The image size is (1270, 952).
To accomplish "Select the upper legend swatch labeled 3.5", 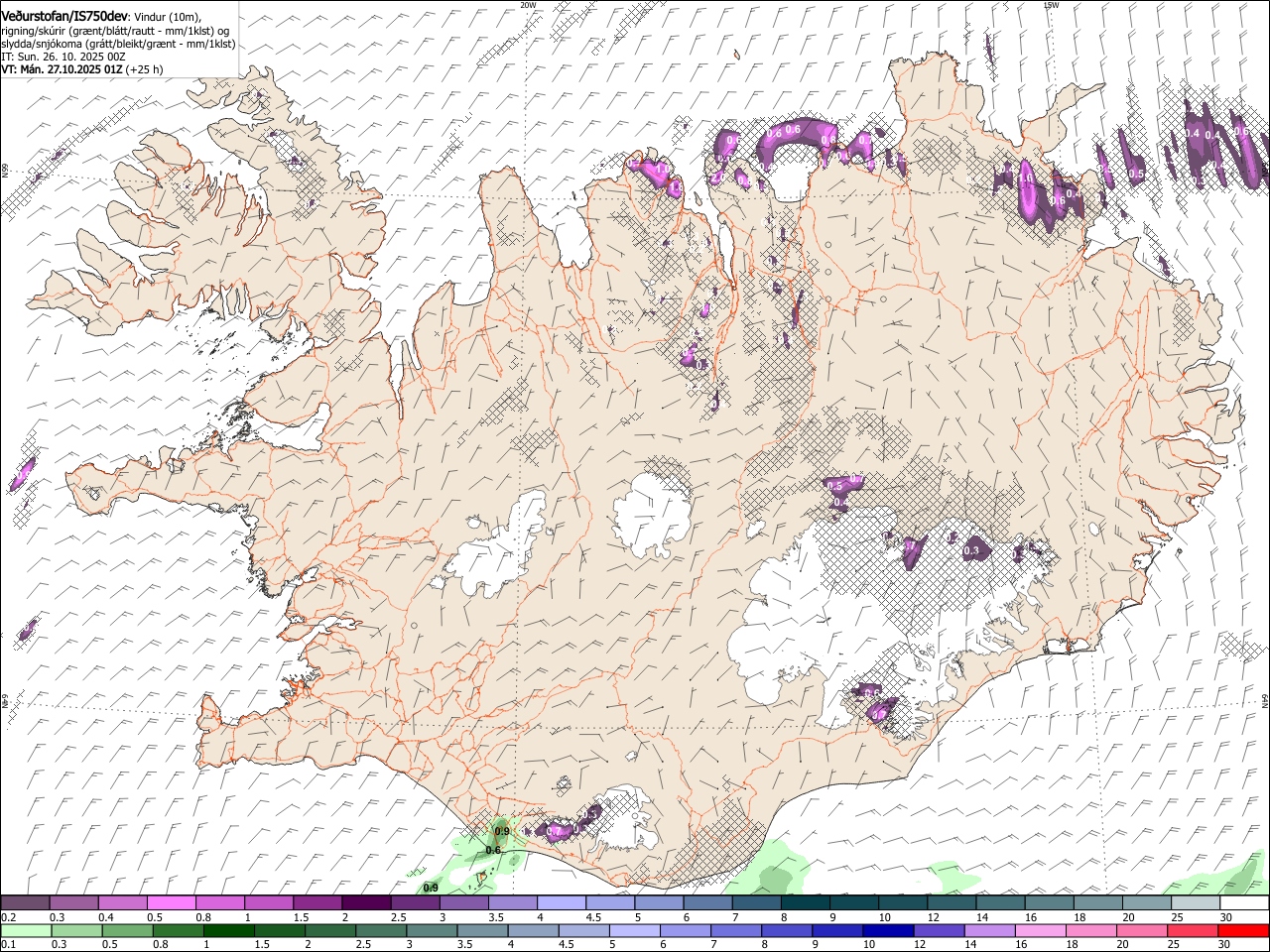I will click(x=513, y=903).
